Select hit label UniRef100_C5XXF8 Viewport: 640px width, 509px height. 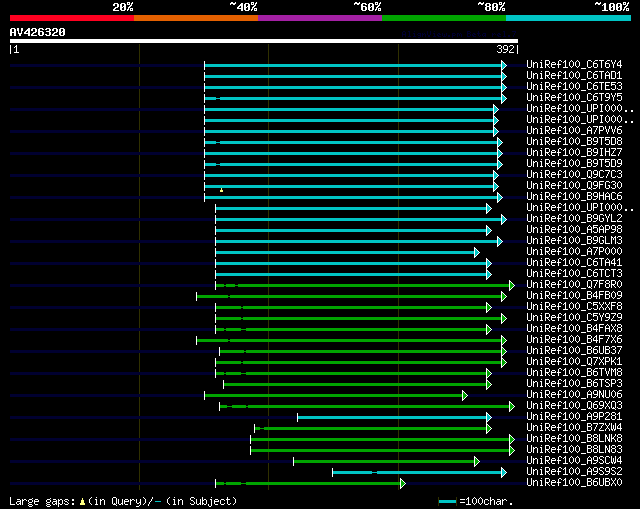point(574,307)
